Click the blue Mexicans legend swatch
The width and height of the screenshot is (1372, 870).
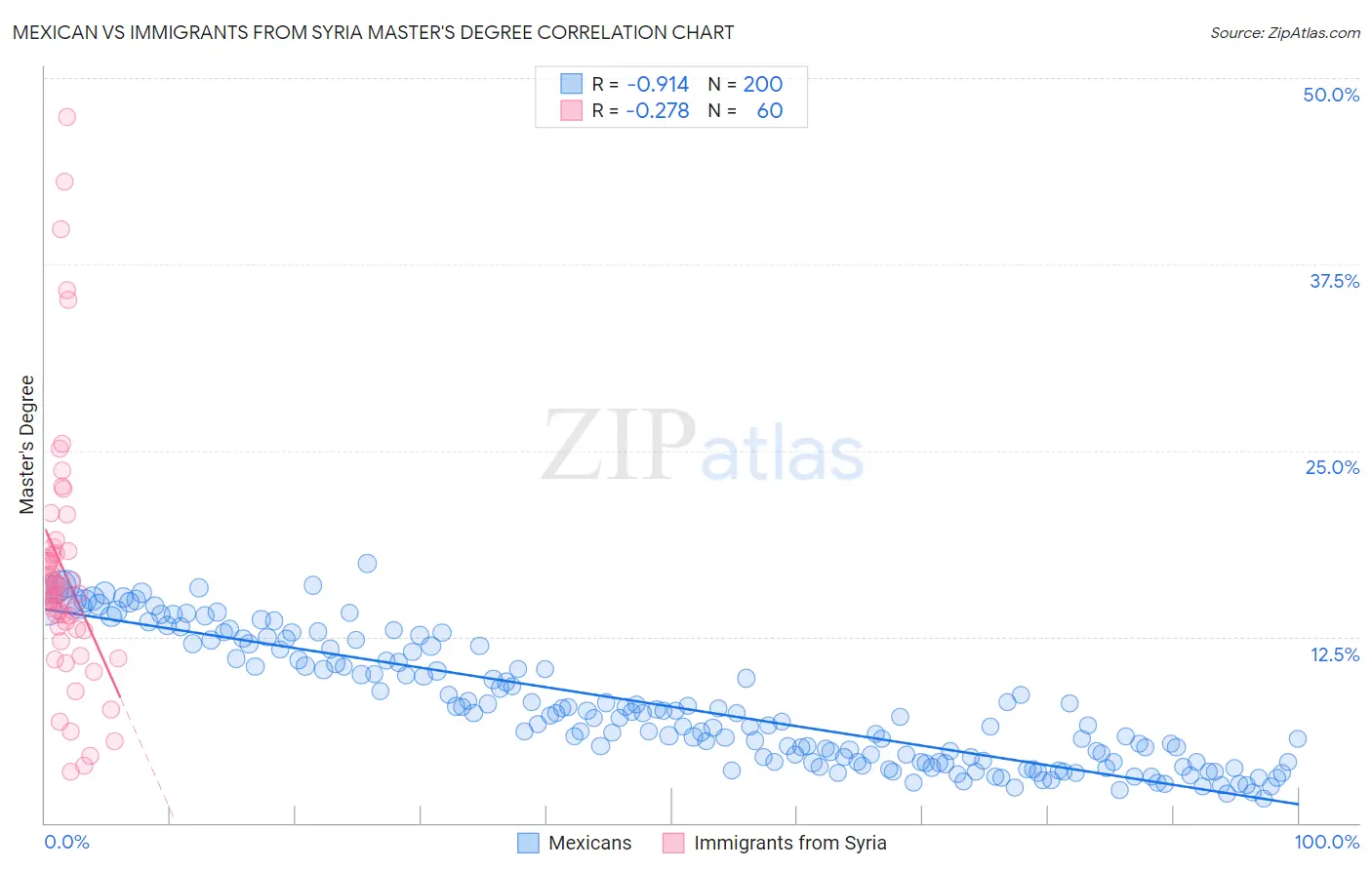(528, 843)
